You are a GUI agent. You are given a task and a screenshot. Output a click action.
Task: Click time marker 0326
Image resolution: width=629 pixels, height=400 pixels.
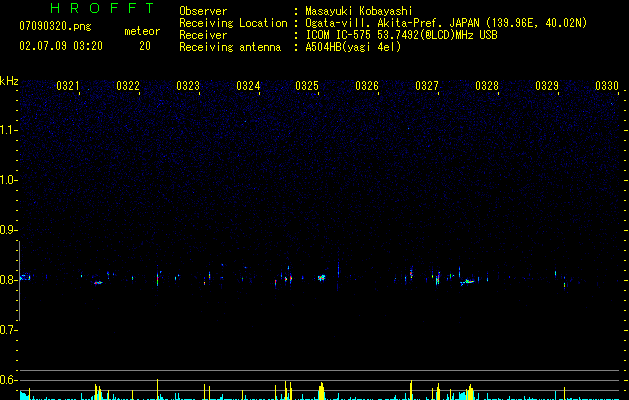pos(367,86)
